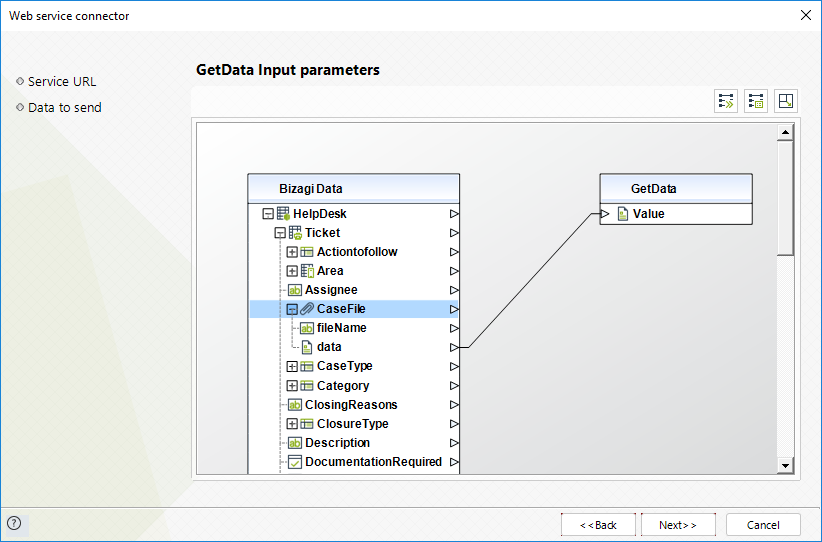Go to the Data to send step

64,107
